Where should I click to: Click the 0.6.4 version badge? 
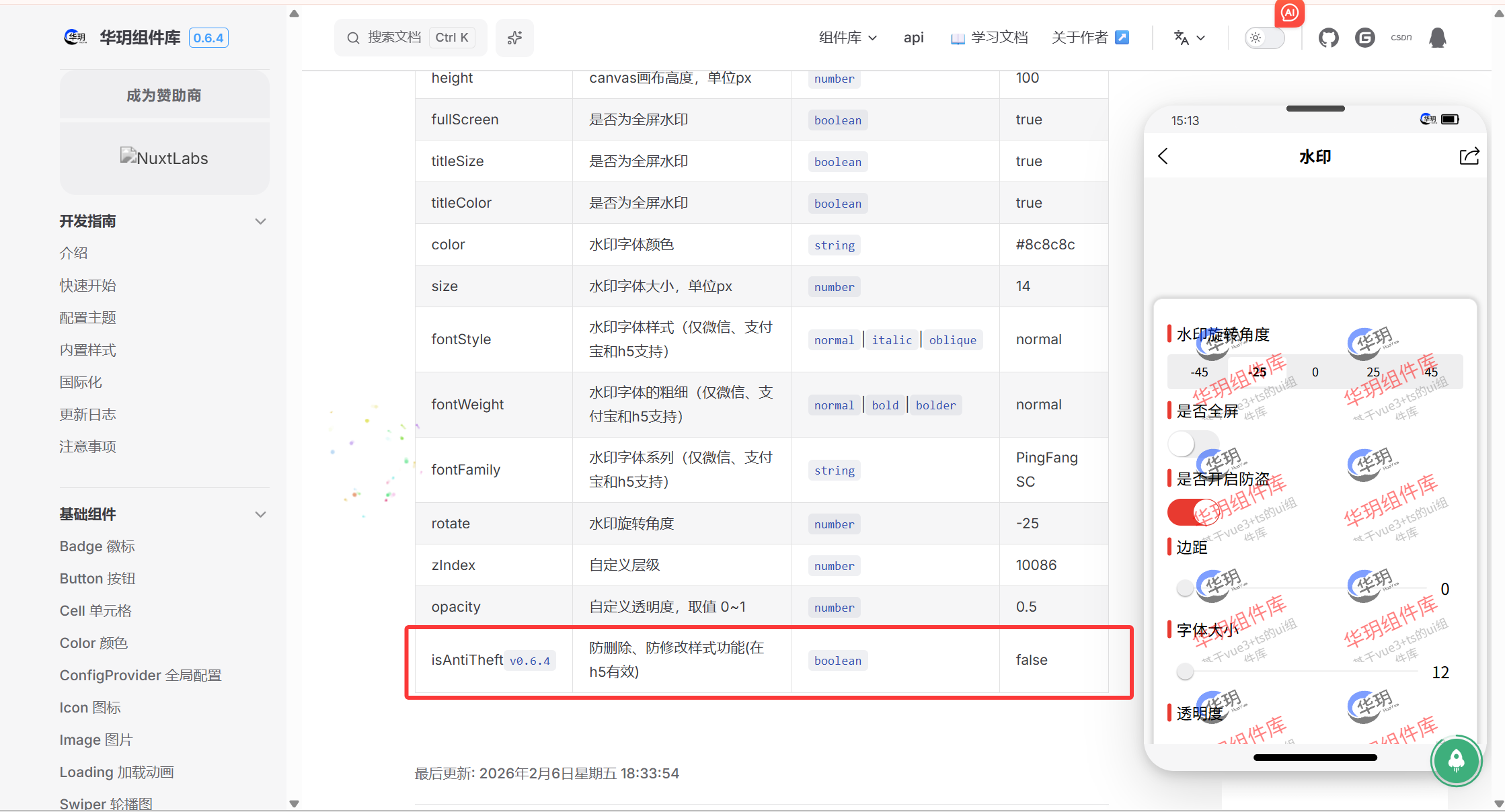click(x=208, y=38)
